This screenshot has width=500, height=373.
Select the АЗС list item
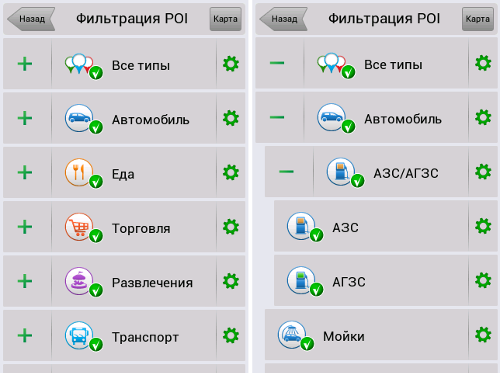coord(371,226)
